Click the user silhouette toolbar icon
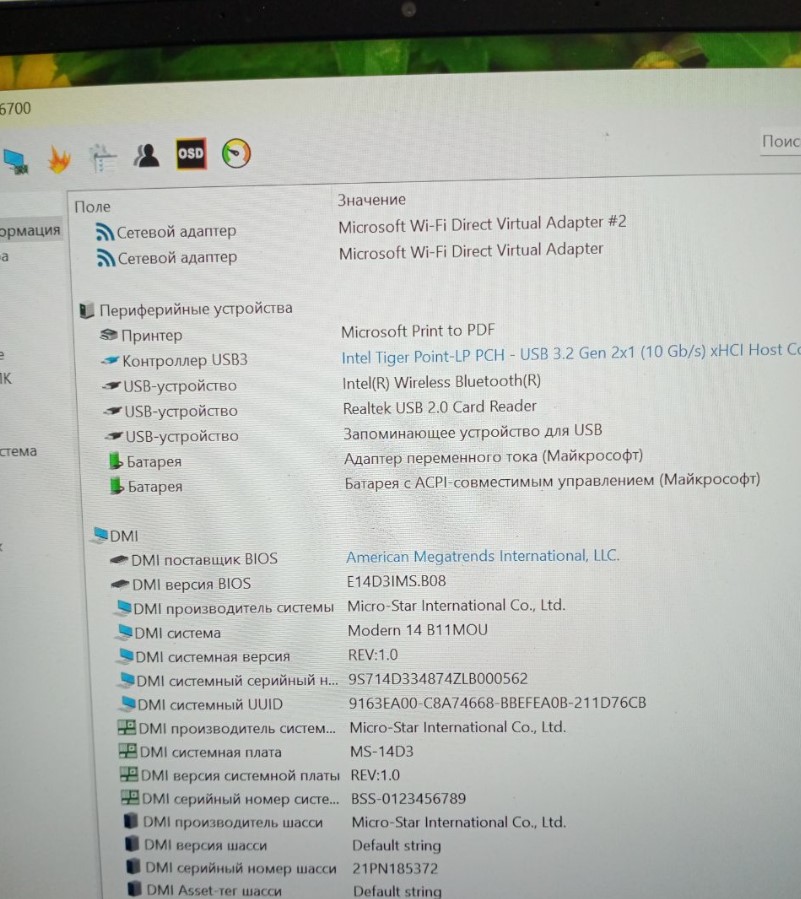This screenshot has height=899, width=801. point(147,155)
